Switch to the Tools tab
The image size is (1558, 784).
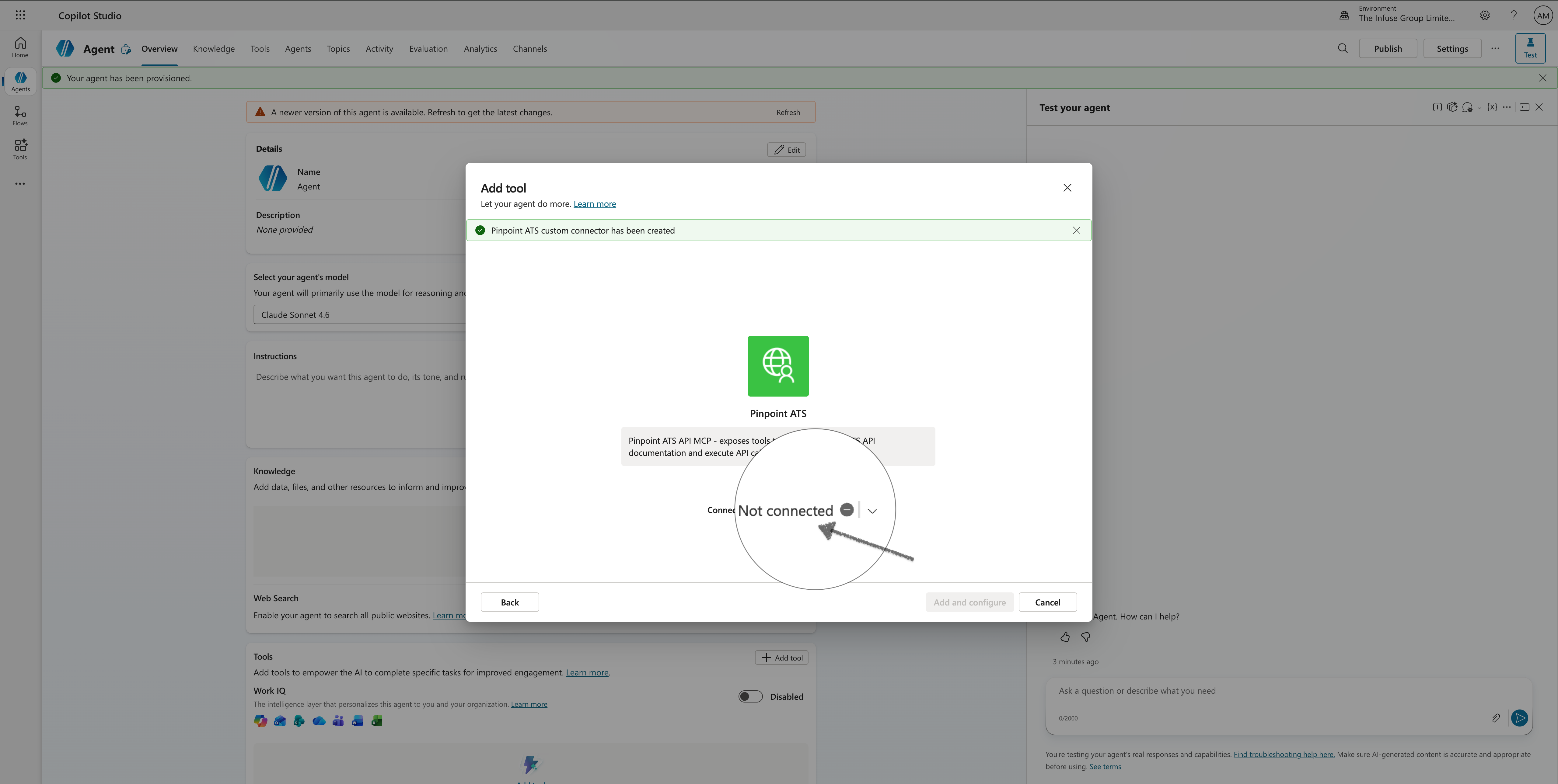pyautogui.click(x=260, y=48)
